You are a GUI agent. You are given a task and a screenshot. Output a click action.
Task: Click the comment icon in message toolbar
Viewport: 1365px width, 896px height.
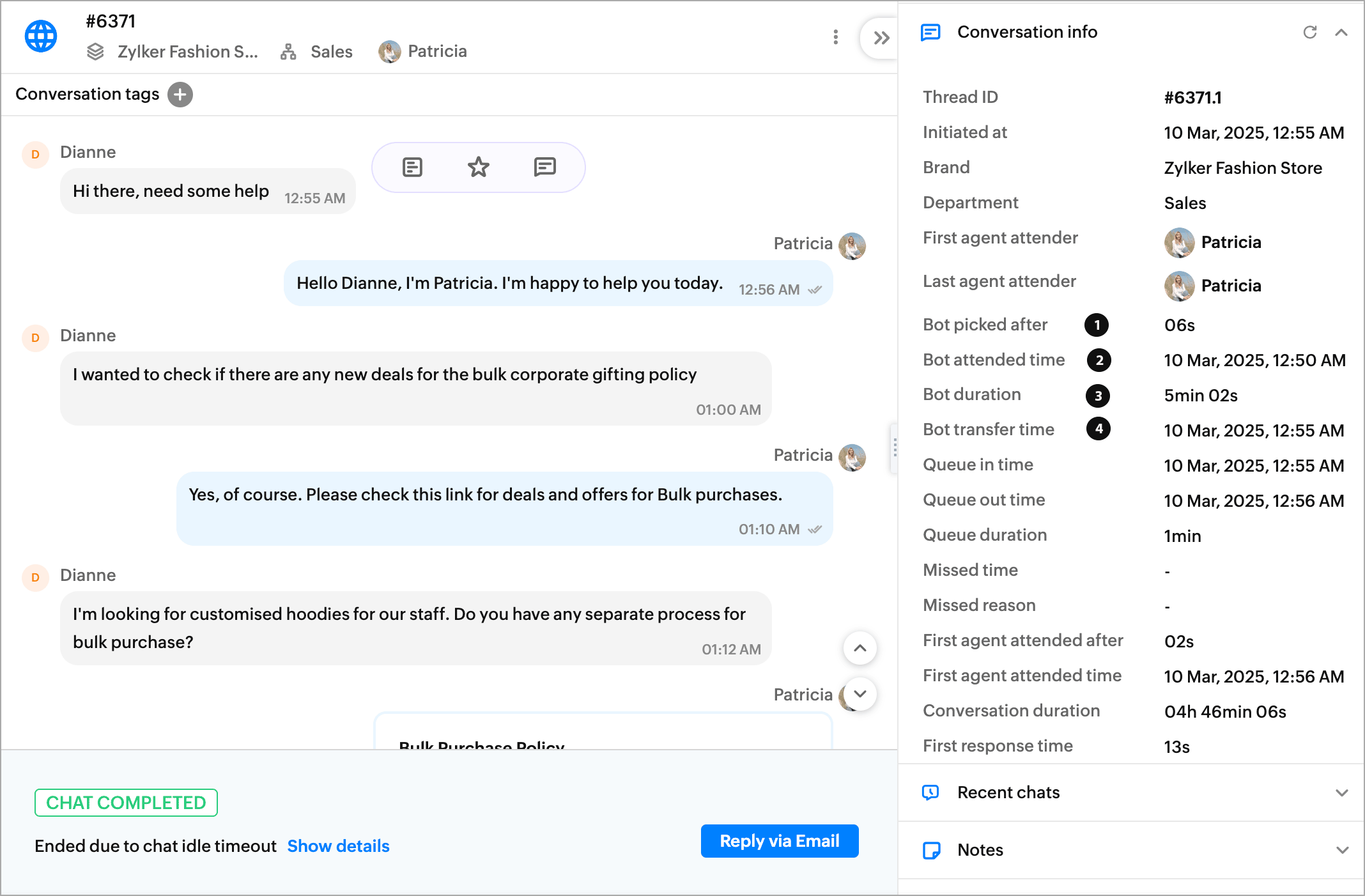544,167
